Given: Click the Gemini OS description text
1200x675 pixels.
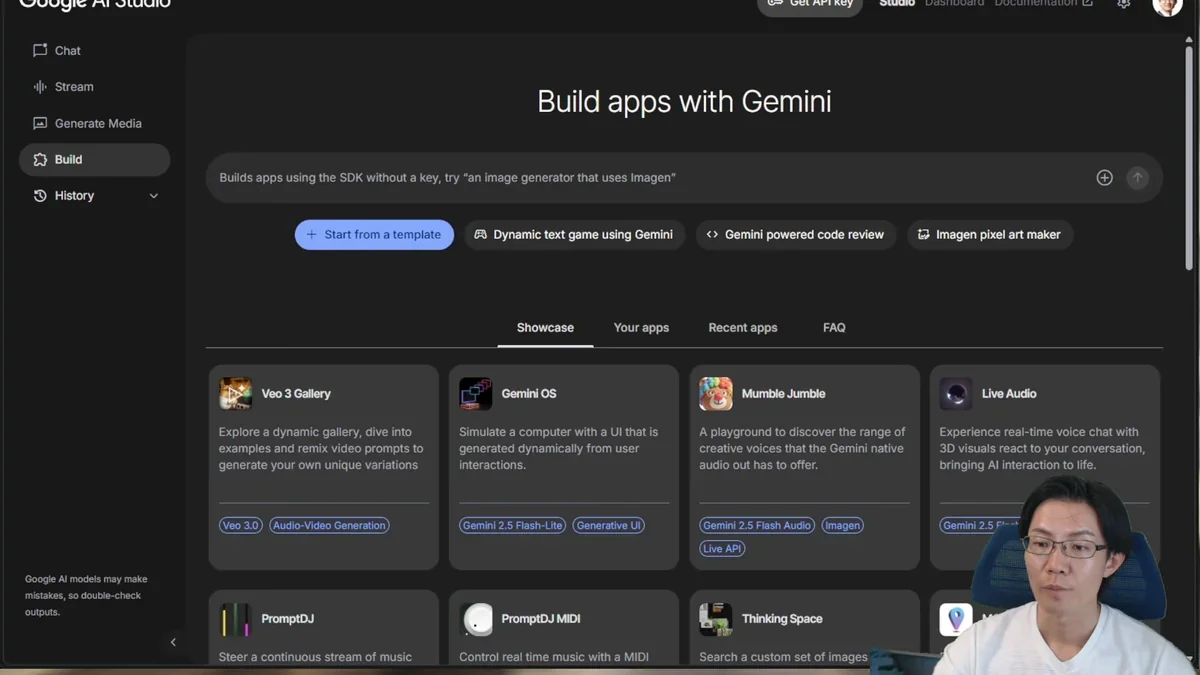Looking at the screenshot, I should pos(559,449).
